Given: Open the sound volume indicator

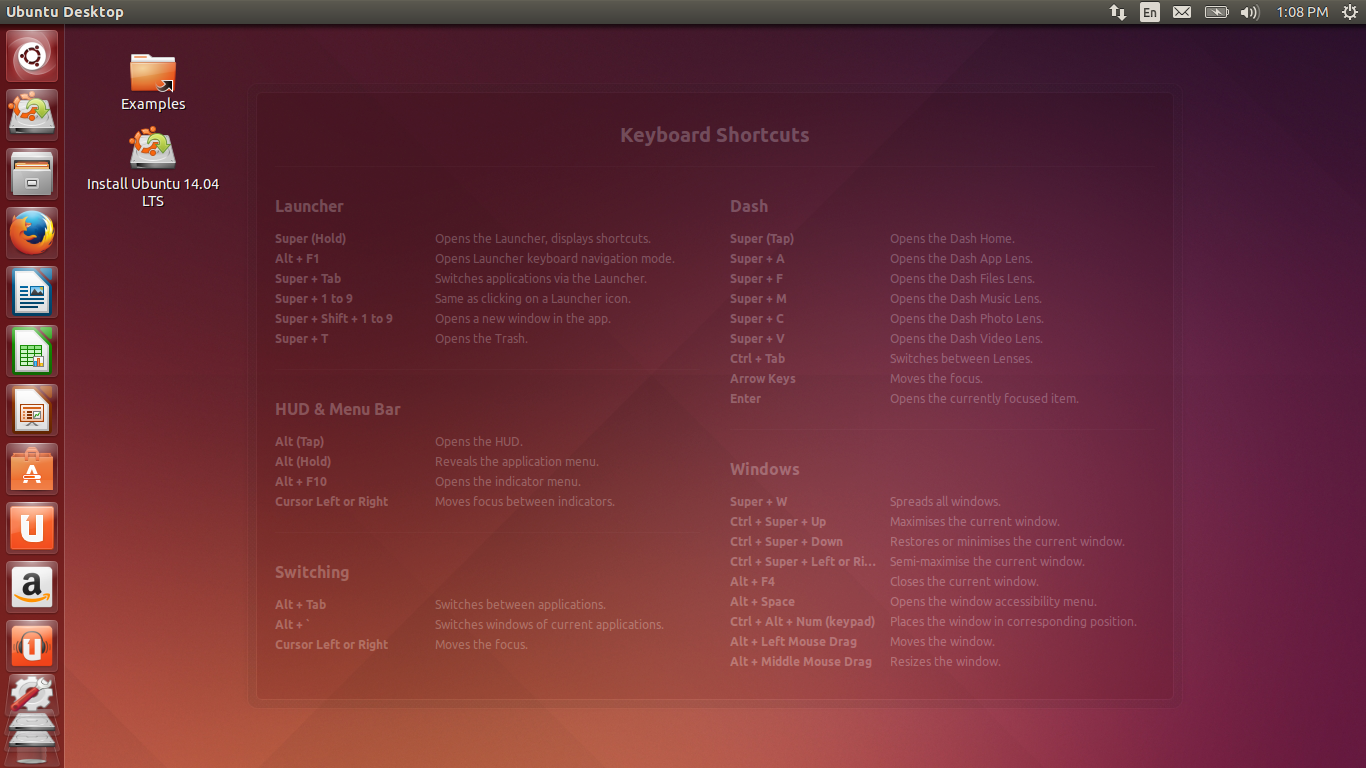Looking at the screenshot, I should tap(1249, 12).
